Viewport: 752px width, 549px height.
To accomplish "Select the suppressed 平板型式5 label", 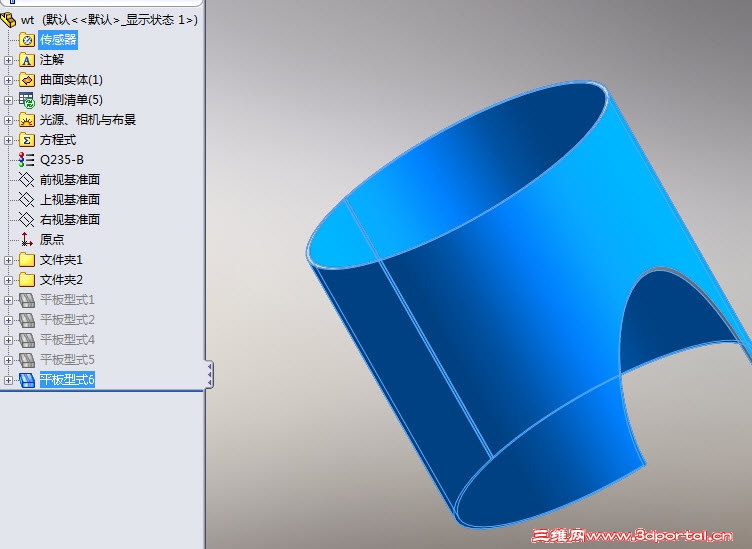I will point(67,360).
